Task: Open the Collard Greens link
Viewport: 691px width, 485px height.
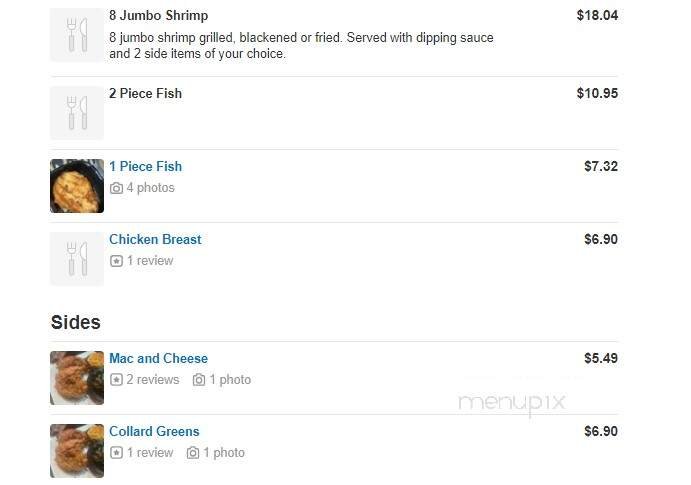Action: pyautogui.click(x=154, y=432)
